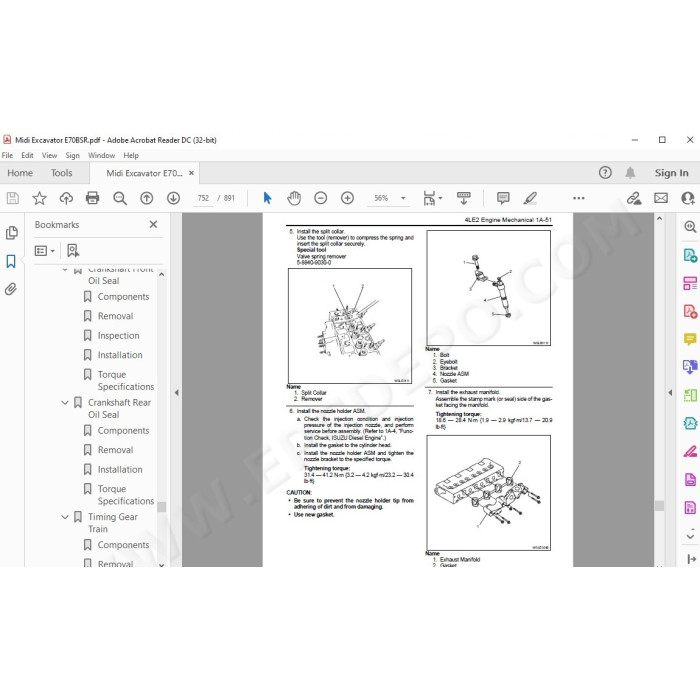Collapse Crankshaft Front Oil Seal bookmark

pos(65,269)
